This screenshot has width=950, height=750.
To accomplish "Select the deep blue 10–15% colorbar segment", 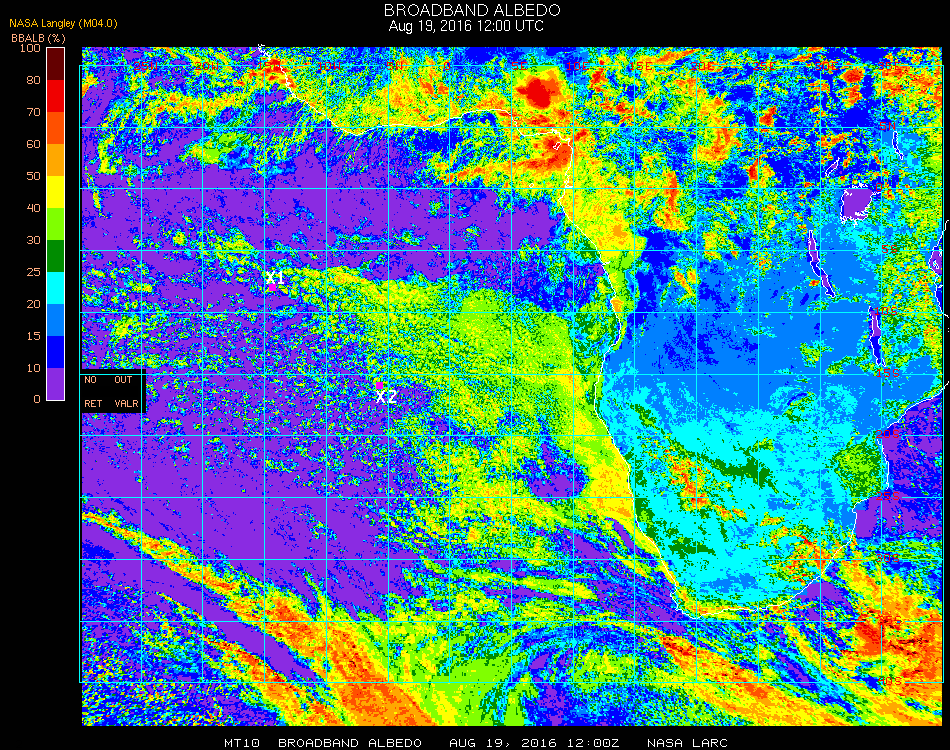I will (56, 352).
